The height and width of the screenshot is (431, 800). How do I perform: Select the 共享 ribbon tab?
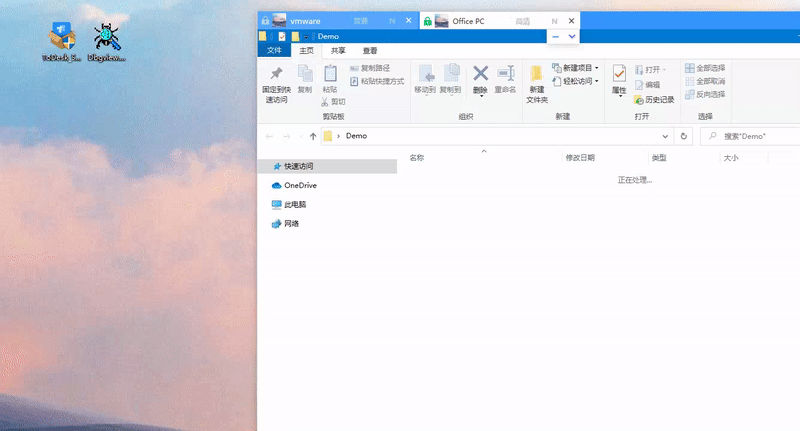point(338,50)
